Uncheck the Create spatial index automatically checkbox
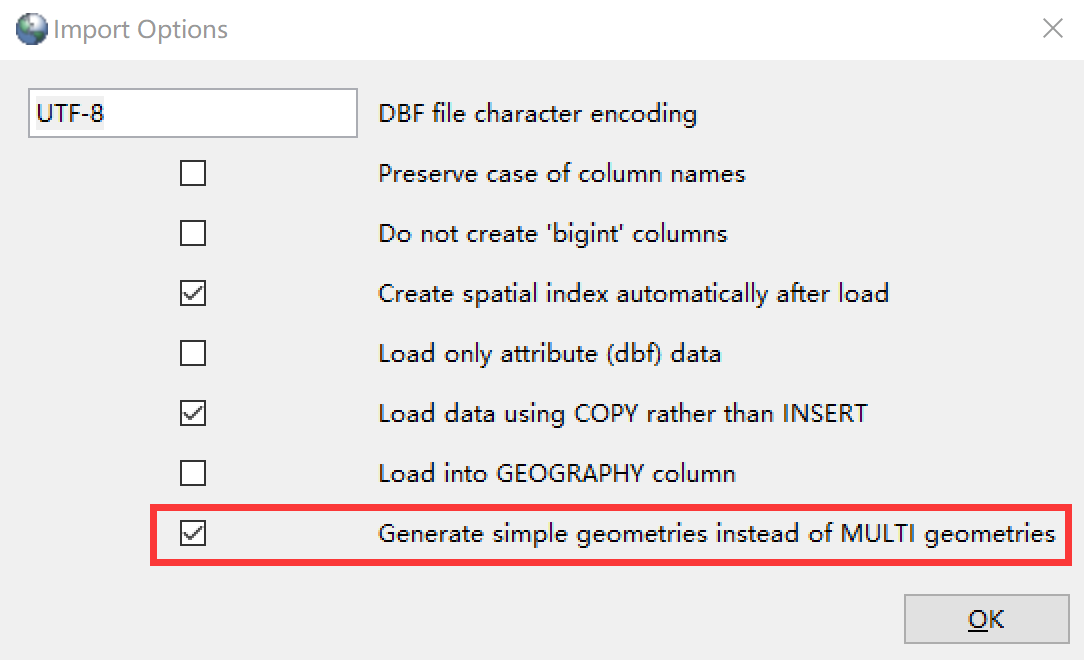The width and height of the screenshot is (1084, 660). pyautogui.click(x=193, y=294)
